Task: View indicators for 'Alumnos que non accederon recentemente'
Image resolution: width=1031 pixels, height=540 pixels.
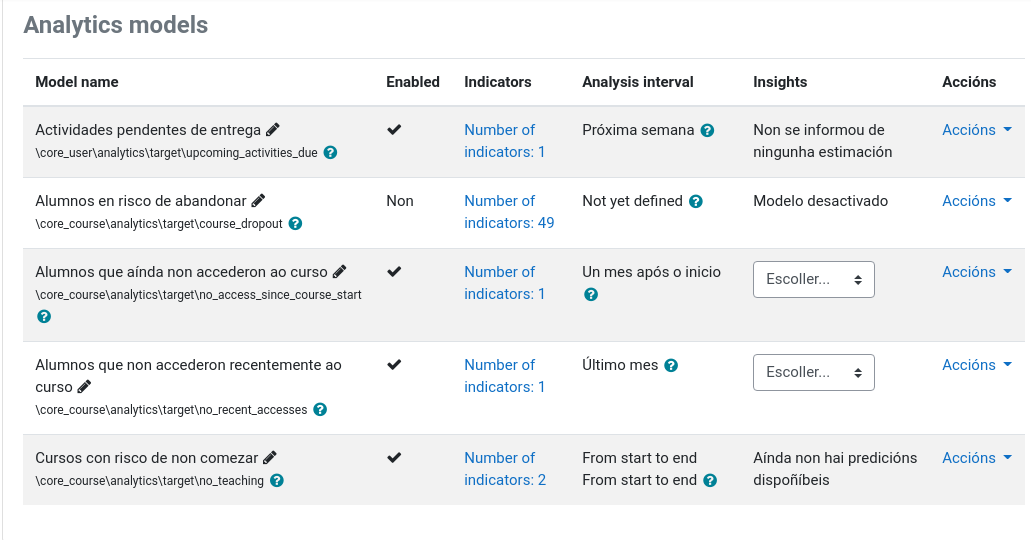Action: pos(504,376)
